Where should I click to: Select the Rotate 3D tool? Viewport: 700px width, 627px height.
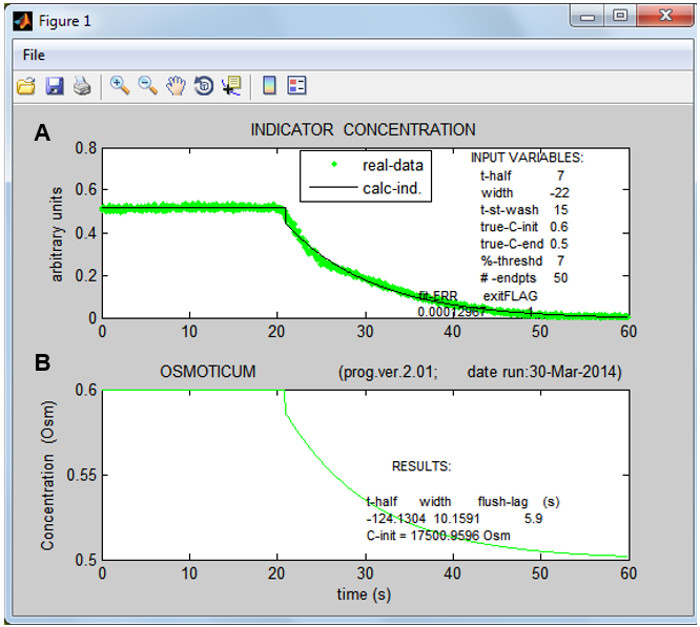[x=203, y=86]
